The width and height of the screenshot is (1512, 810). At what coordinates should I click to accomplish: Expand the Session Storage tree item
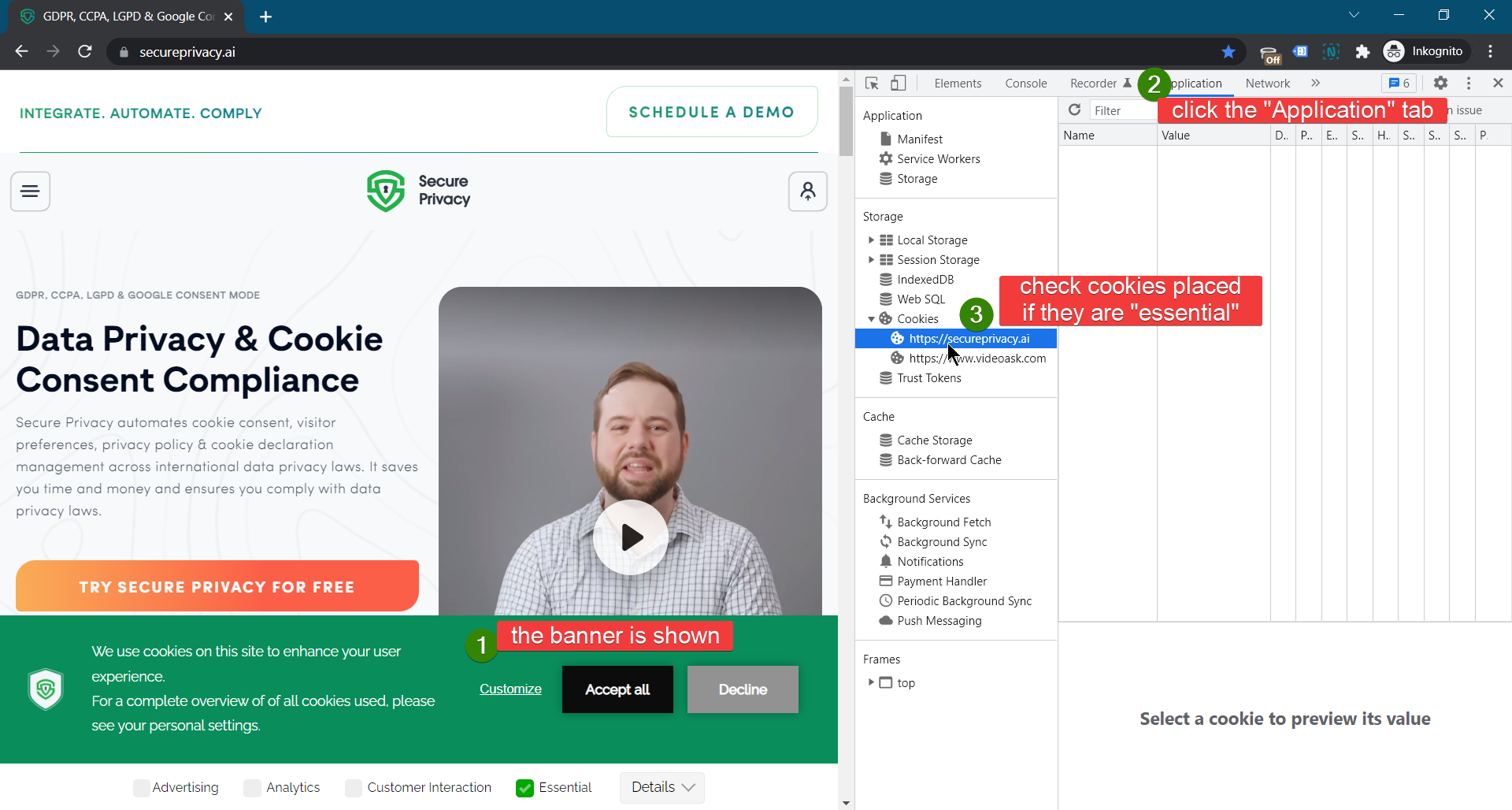[x=871, y=260]
